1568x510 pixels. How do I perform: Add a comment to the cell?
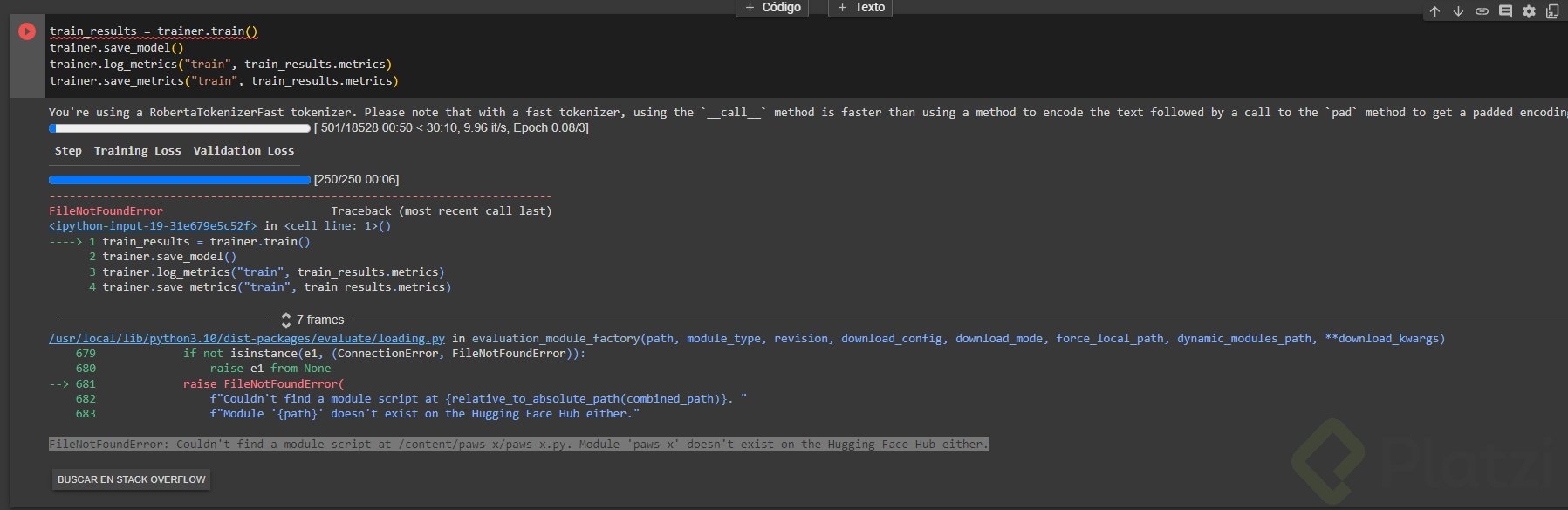tap(1505, 11)
